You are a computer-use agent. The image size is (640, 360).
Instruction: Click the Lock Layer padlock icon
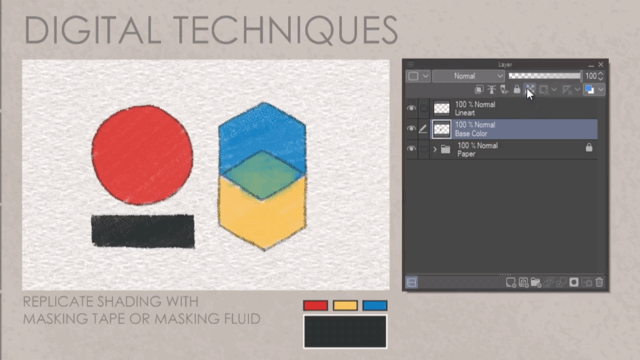(517, 89)
